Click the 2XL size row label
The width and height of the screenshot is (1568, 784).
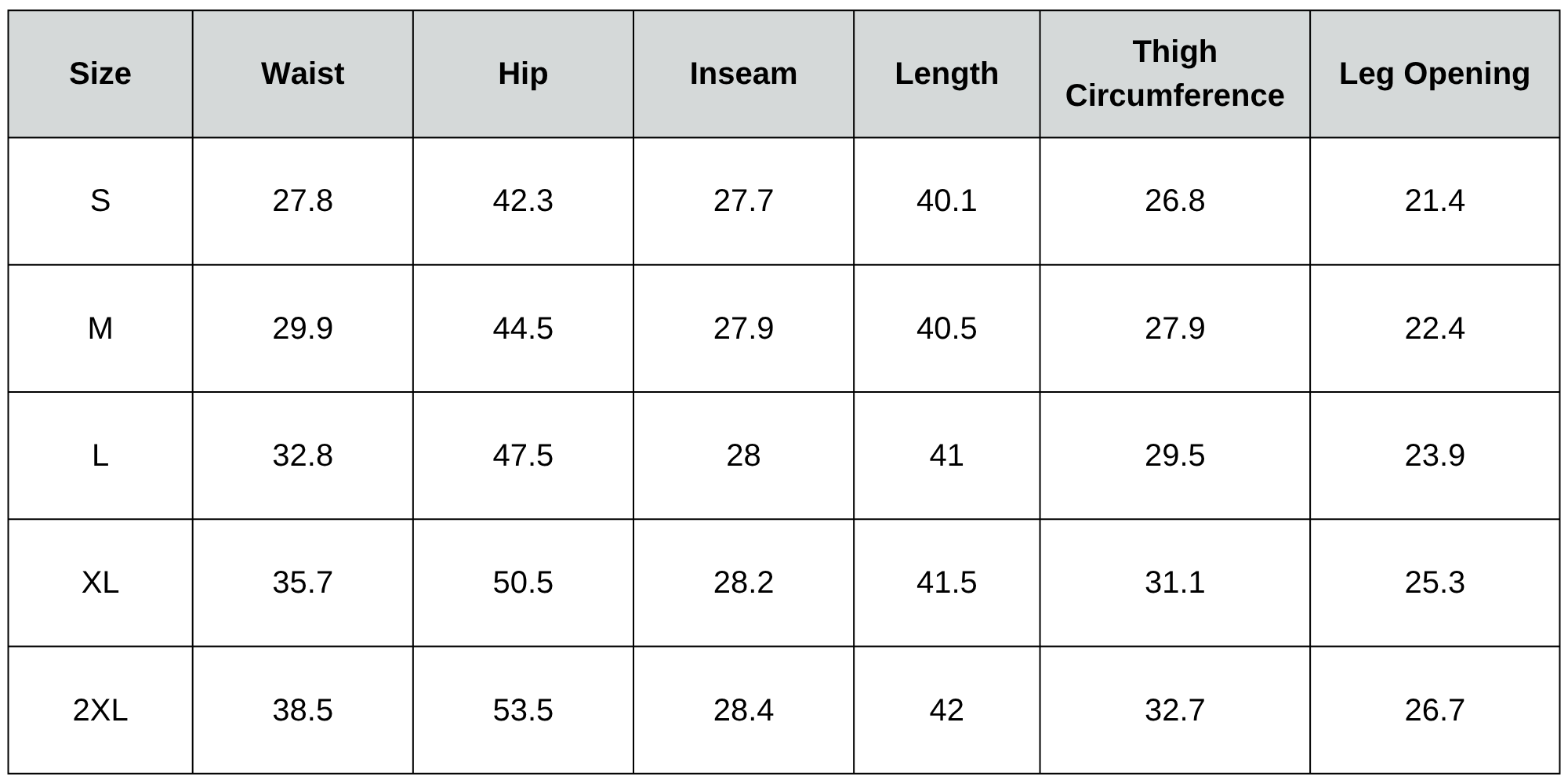(x=100, y=710)
